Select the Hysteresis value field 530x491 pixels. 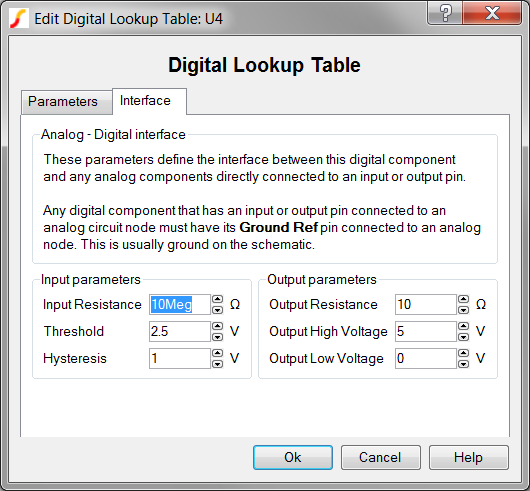[180, 359]
